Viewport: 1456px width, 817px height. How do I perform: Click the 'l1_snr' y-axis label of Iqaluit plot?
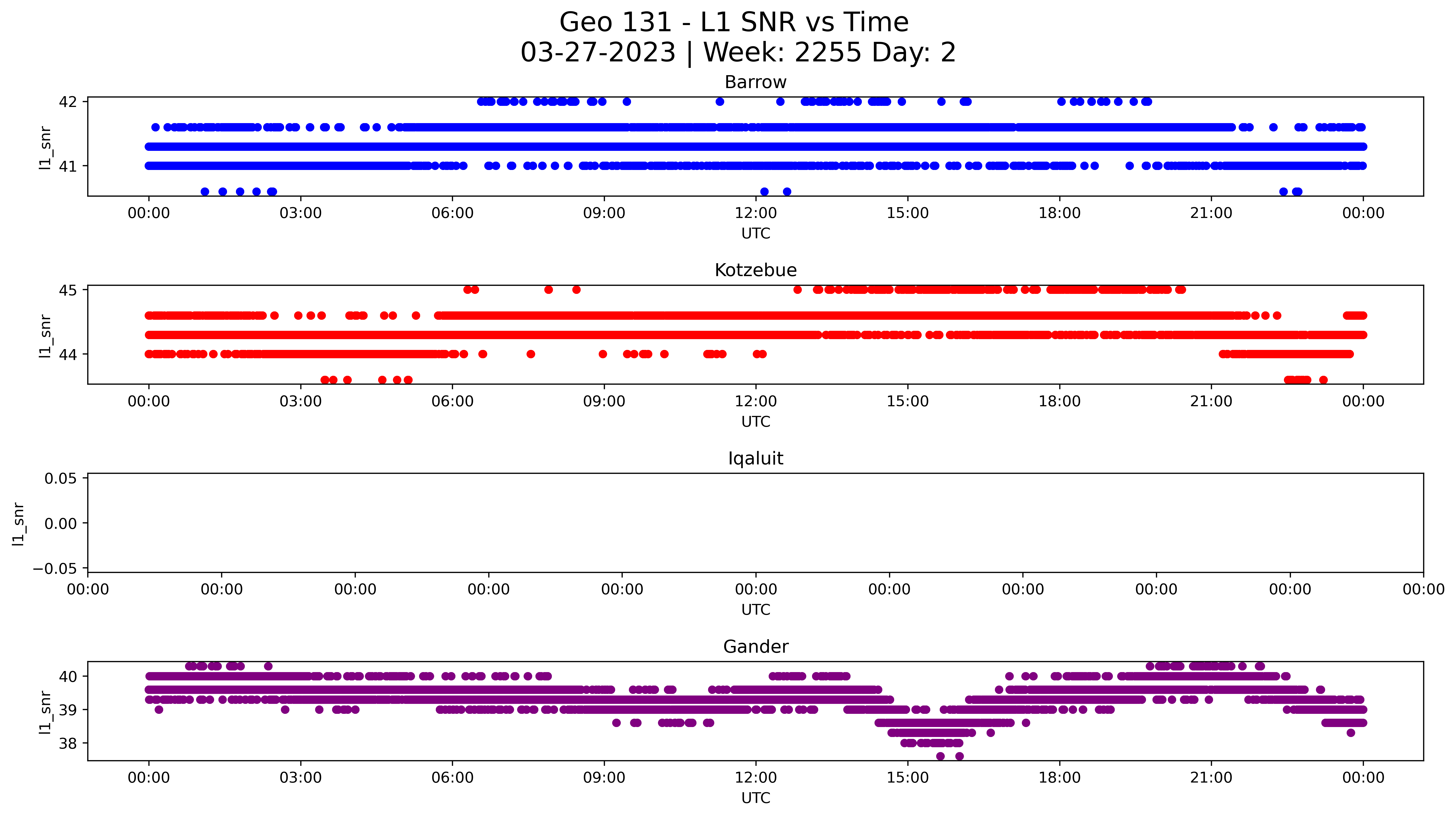pos(19,524)
